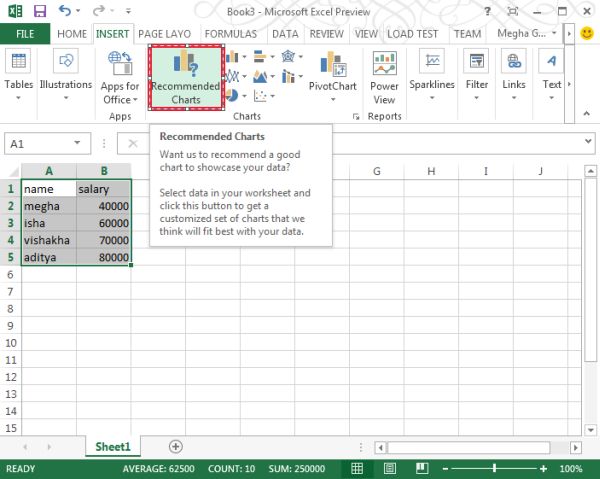Select the Sheet1 tab
600x479 pixels.
point(113,446)
